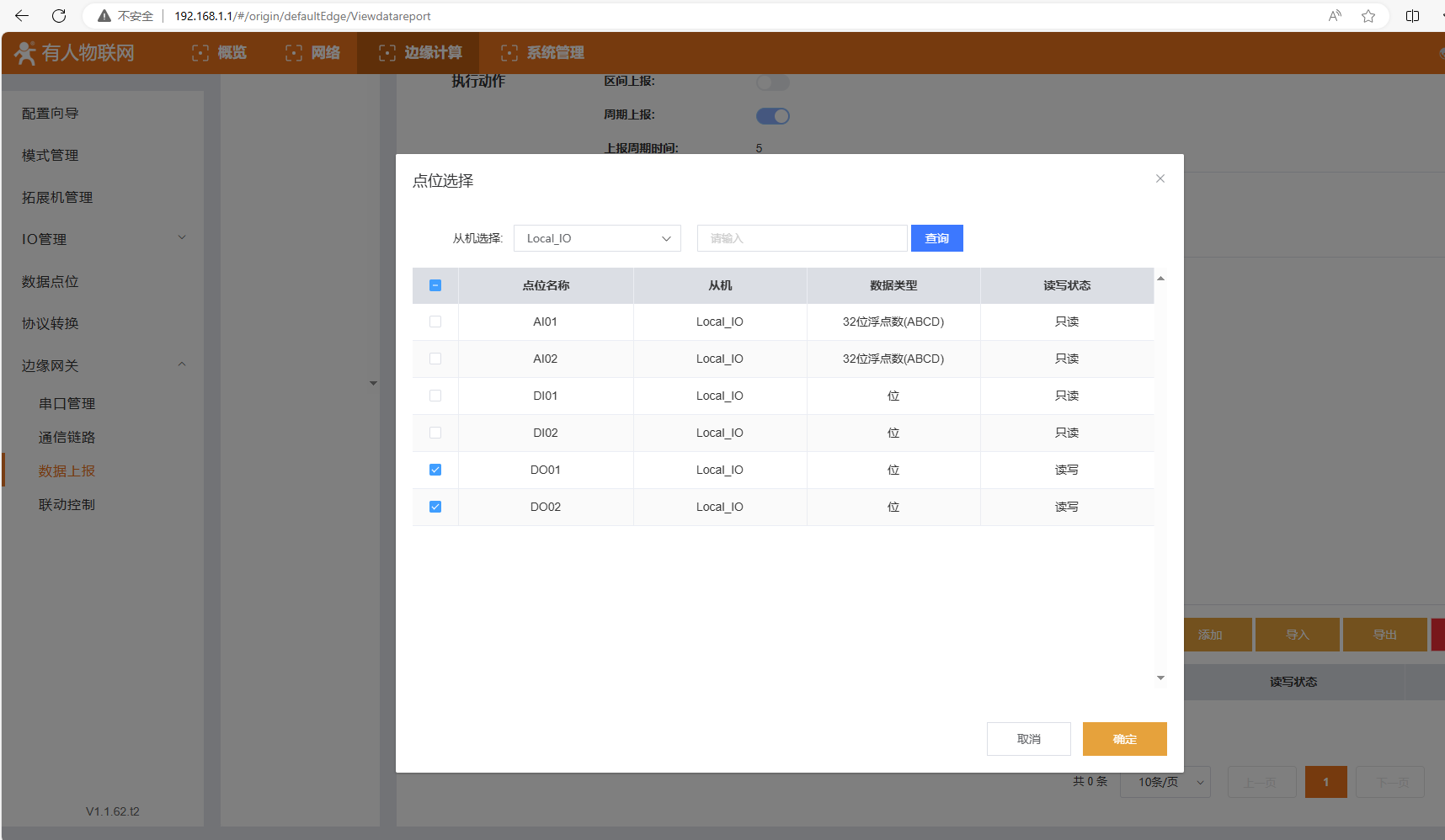Click the browser refresh icon
The image size is (1445, 840).
pyautogui.click(x=59, y=16)
